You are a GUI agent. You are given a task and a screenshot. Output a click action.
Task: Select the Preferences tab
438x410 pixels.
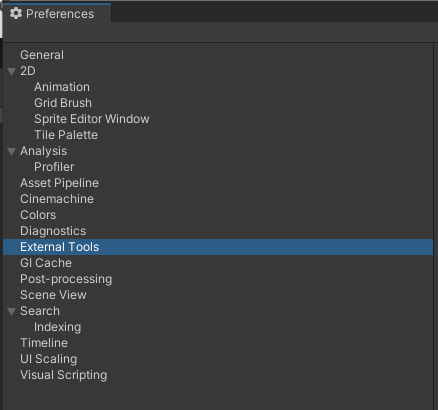point(57,13)
